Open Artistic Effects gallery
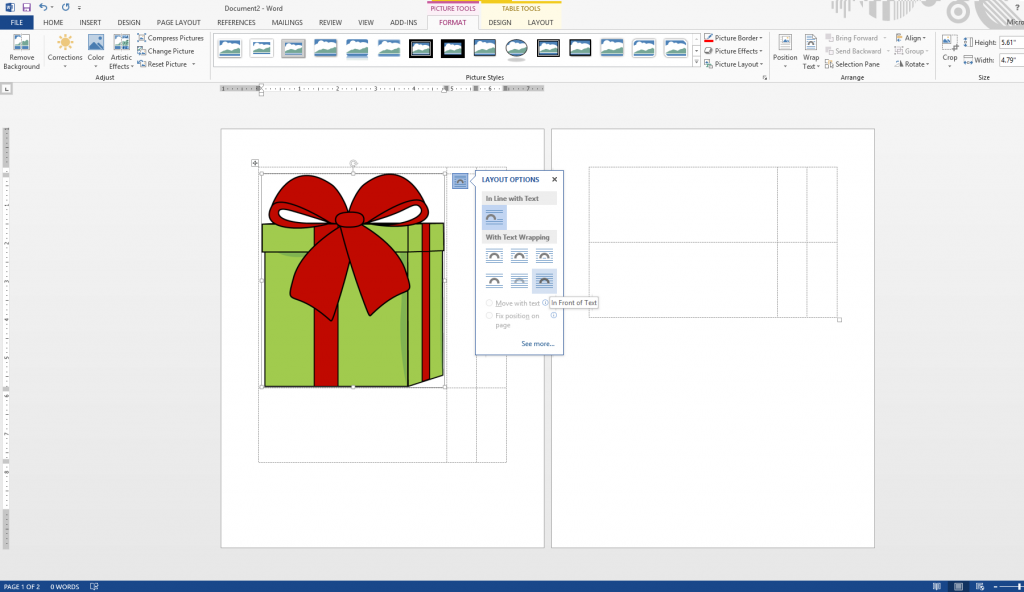The image size is (1024, 592). click(x=121, y=52)
